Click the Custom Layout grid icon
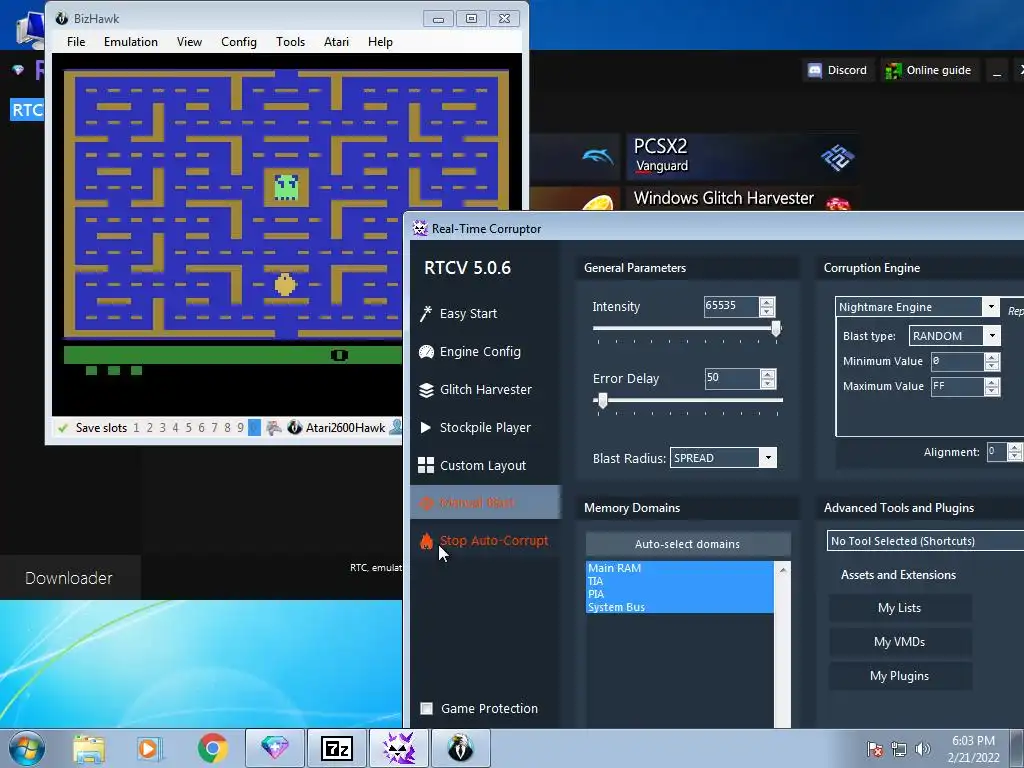This screenshot has width=1024, height=768. [426, 465]
